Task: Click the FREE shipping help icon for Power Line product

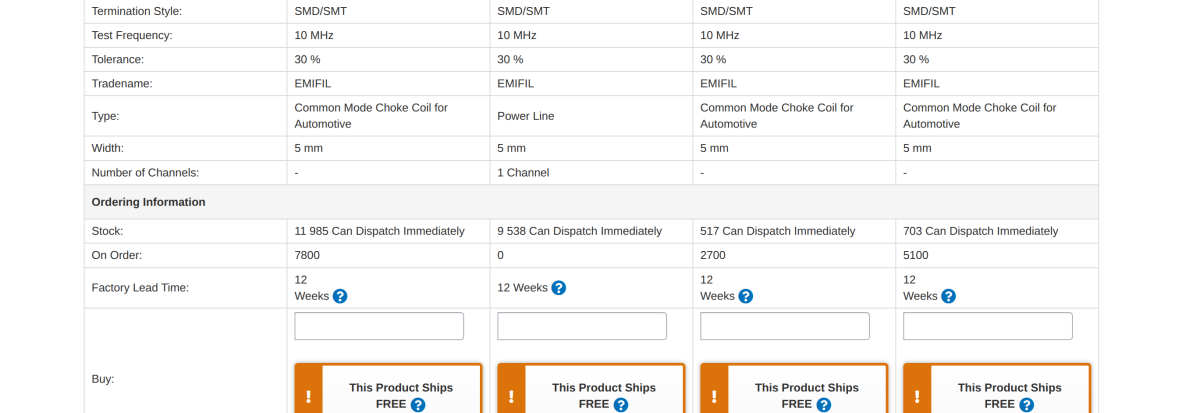Action: 621,405
